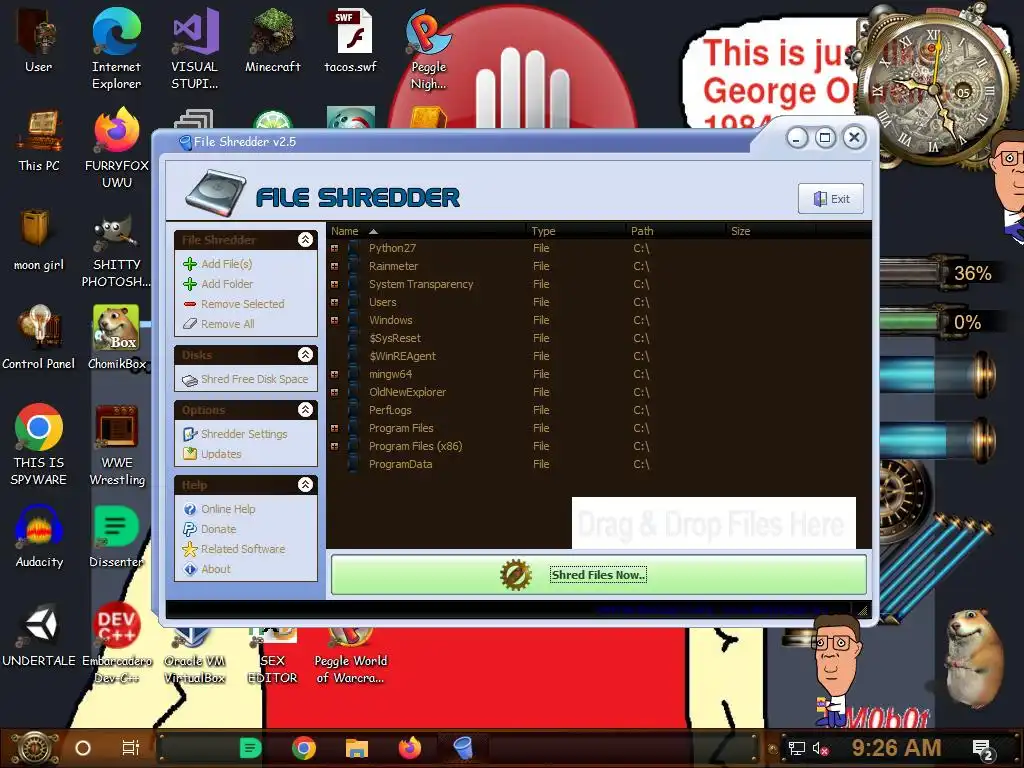The height and width of the screenshot is (768, 1024).
Task: Open ChomikBox desktop icon
Action: (x=116, y=338)
